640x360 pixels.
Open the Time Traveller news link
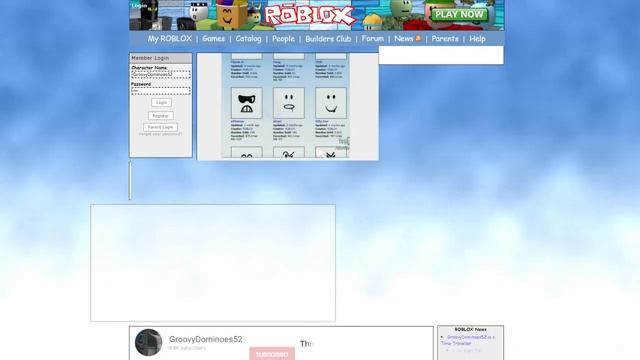pyautogui.click(x=468, y=340)
